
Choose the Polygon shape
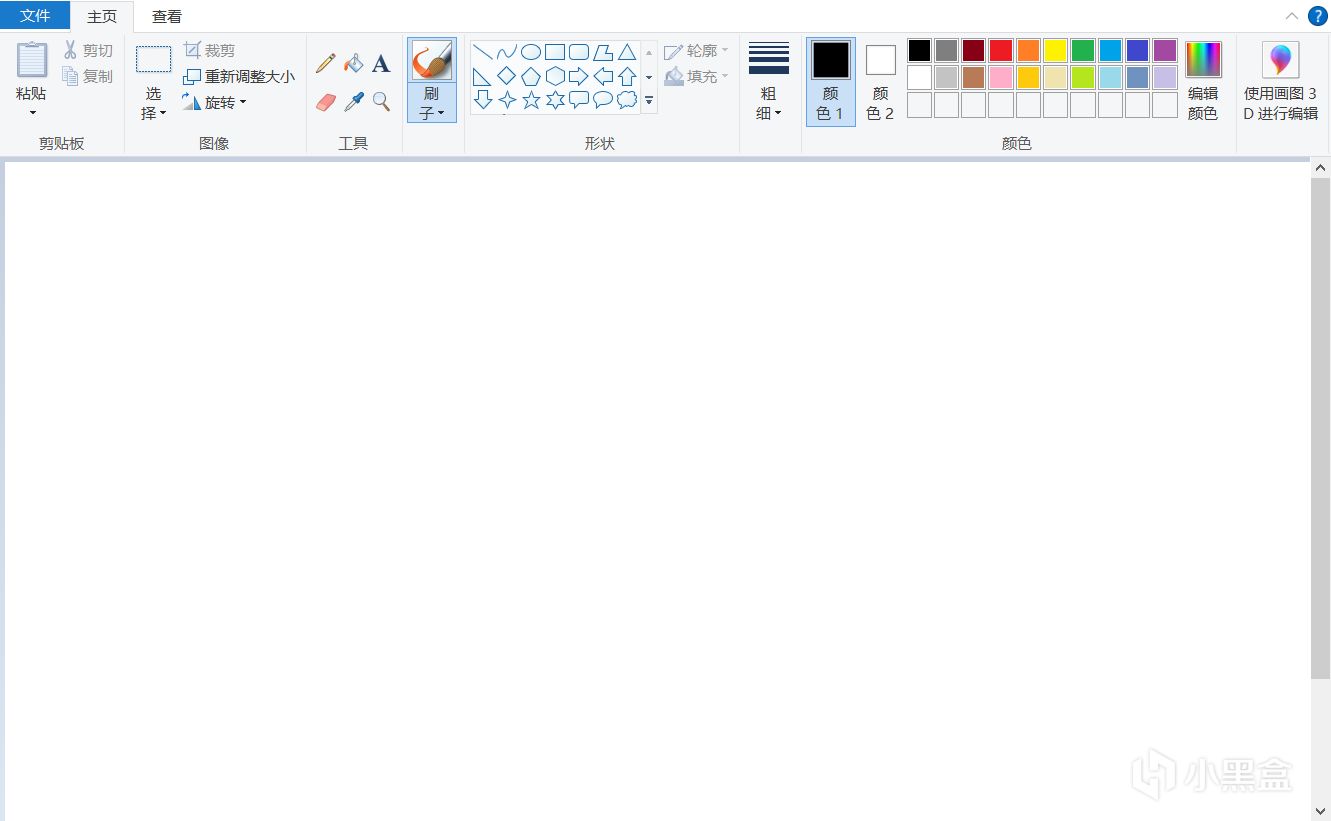tap(603, 52)
